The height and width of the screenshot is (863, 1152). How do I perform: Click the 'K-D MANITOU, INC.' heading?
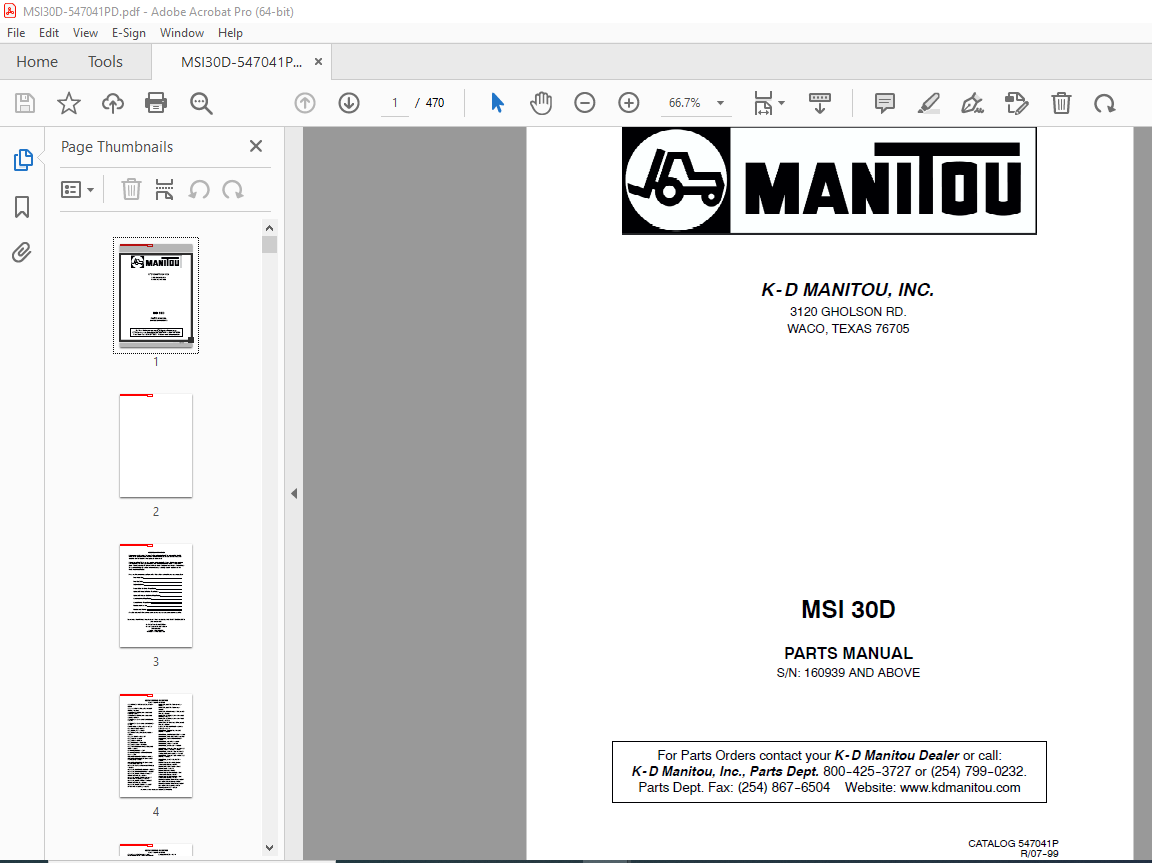coord(848,290)
